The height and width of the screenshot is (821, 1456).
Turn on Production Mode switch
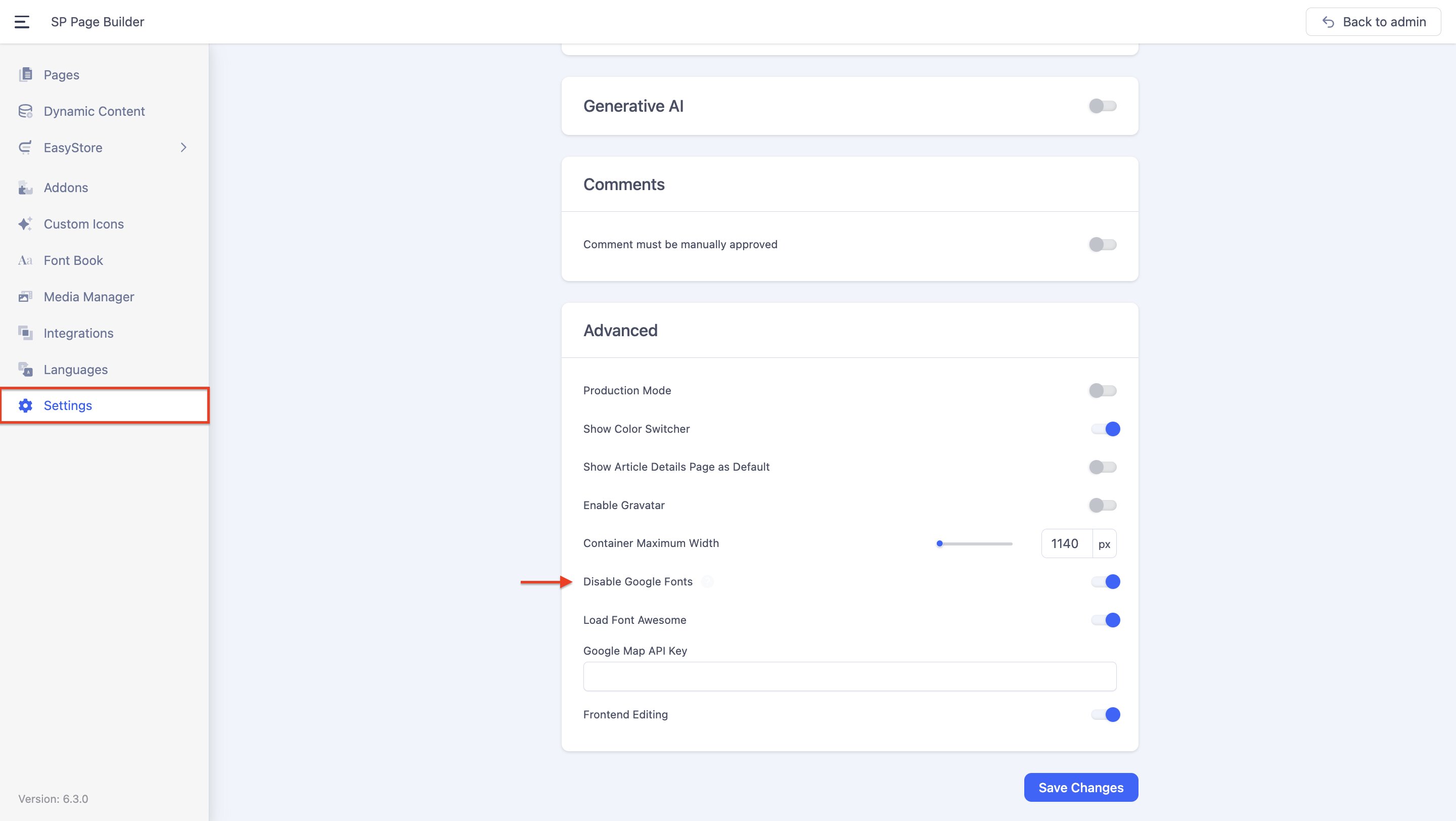[1102, 390]
